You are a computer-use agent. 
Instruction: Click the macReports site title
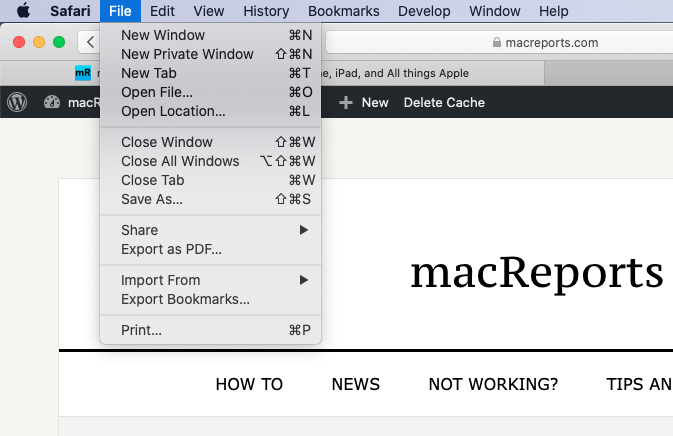pyautogui.click(x=537, y=273)
